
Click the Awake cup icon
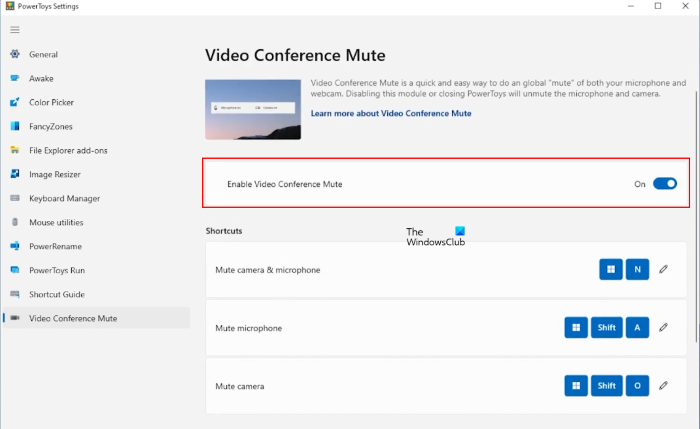tap(15, 79)
